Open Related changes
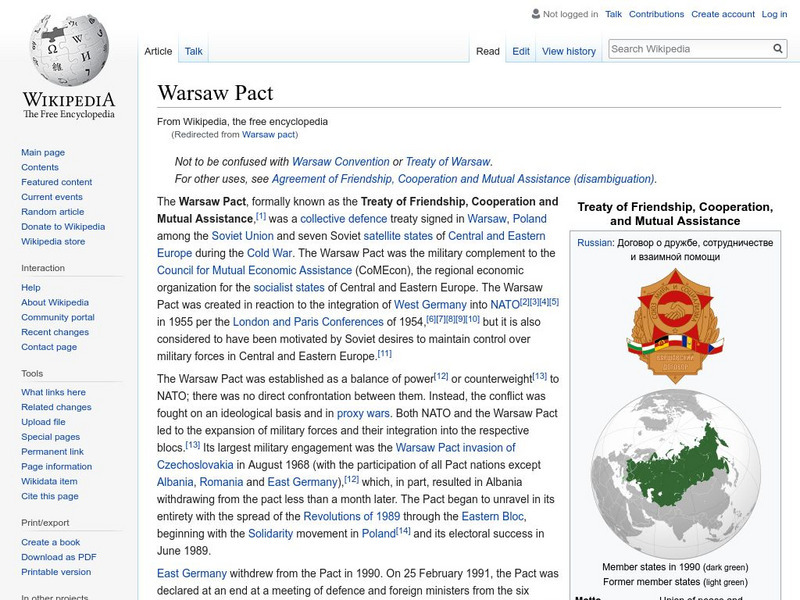 [x=56, y=407]
